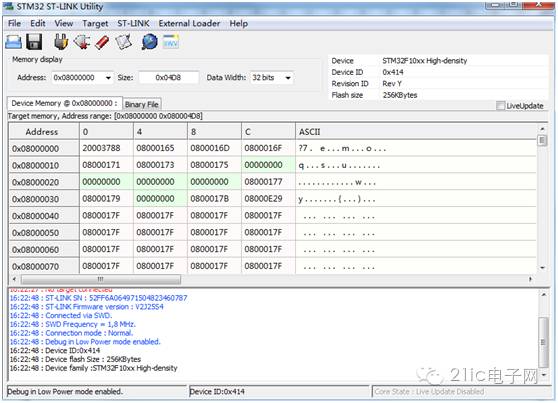Screen dimensions: 558x403
Task: Click the log panel scroll up arrow
Action: coord(543,294)
